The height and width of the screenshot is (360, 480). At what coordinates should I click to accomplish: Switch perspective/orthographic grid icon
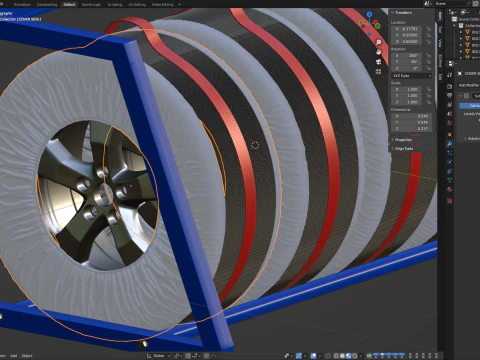pos(378,72)
